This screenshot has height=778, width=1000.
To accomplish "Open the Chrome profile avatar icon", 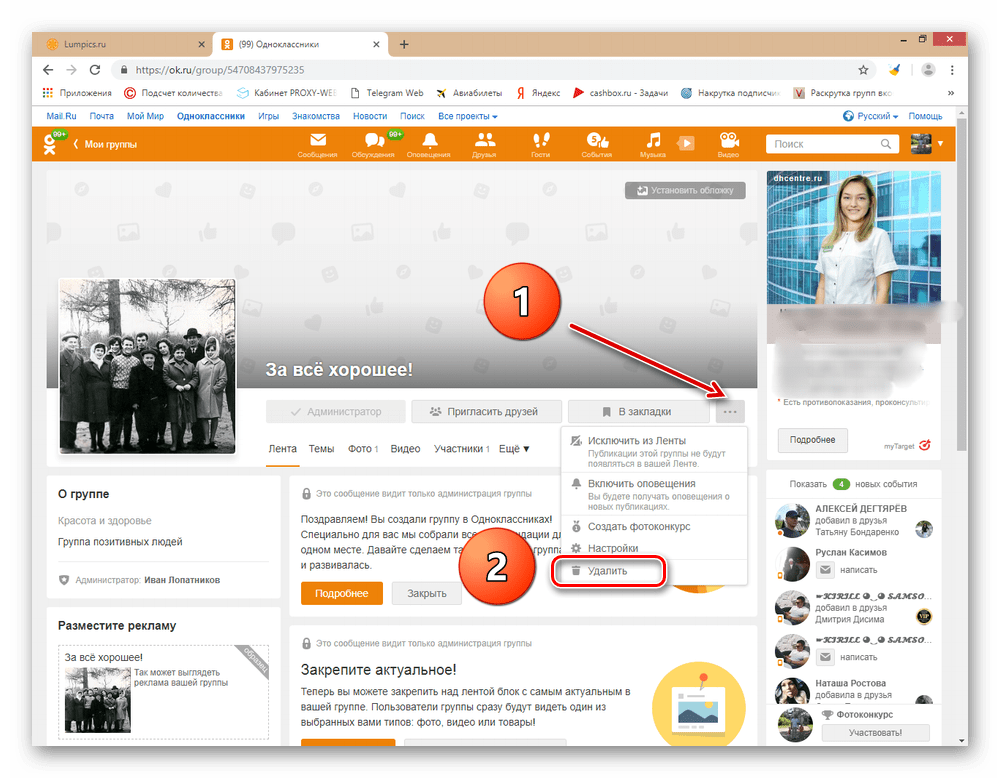I will click(x=928, y=70).
